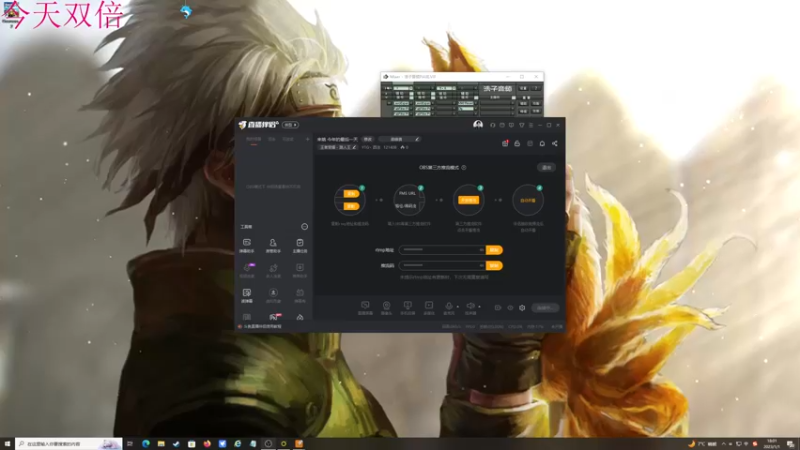Click the speaker icon in the bottom toolbar
The width and height of the screenshot is (800, 450).
[x=470, y=308]
